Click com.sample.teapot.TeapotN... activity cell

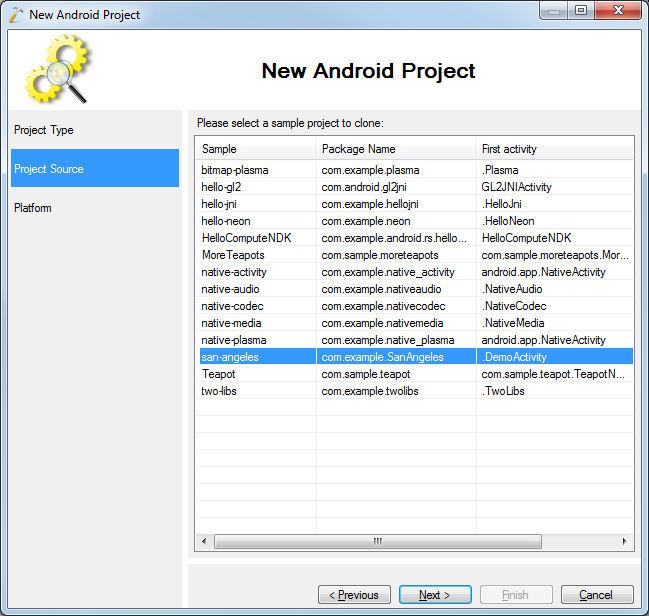553,374
